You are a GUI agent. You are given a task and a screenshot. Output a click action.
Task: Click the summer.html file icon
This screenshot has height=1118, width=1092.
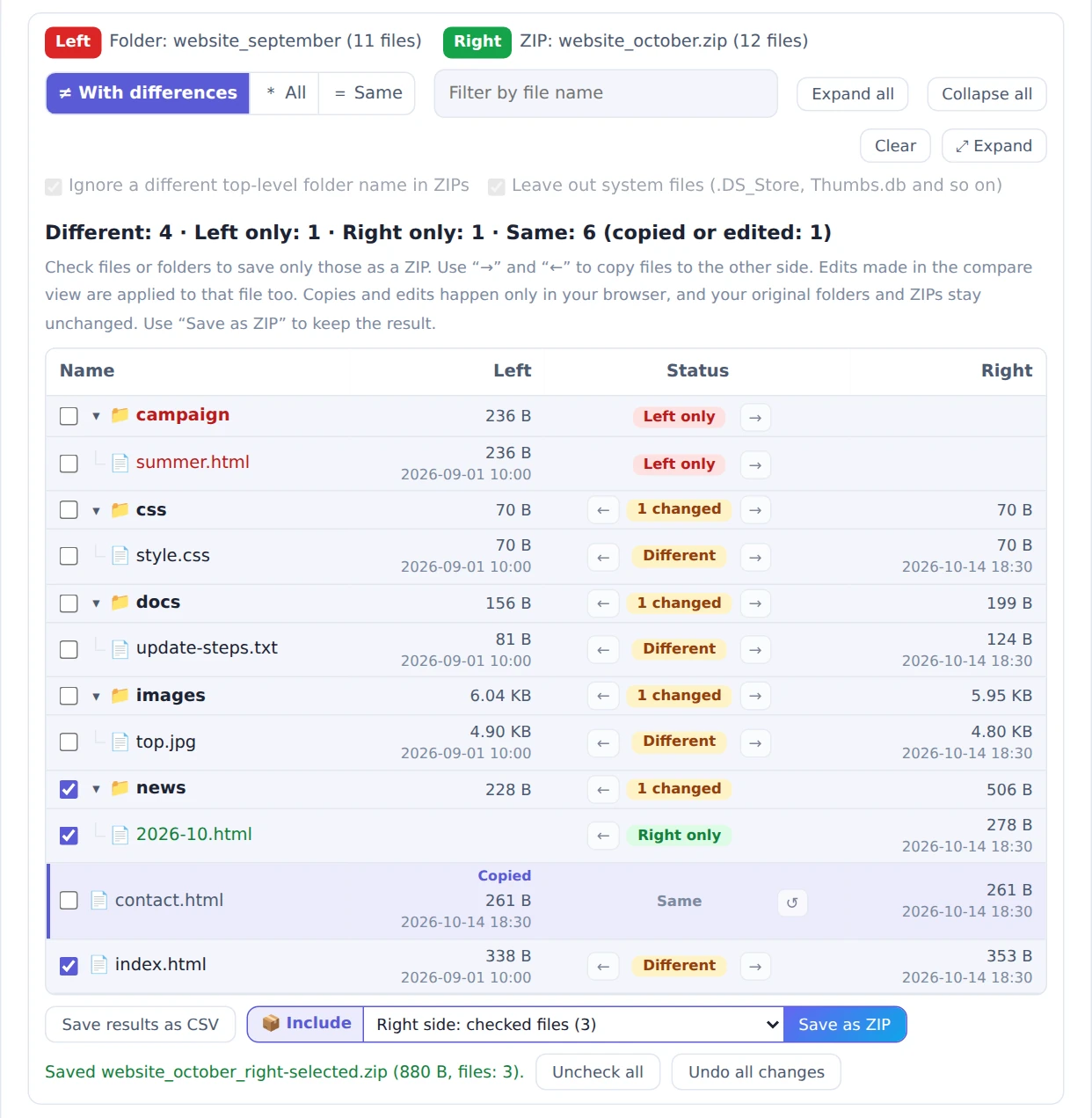(120, 463)
